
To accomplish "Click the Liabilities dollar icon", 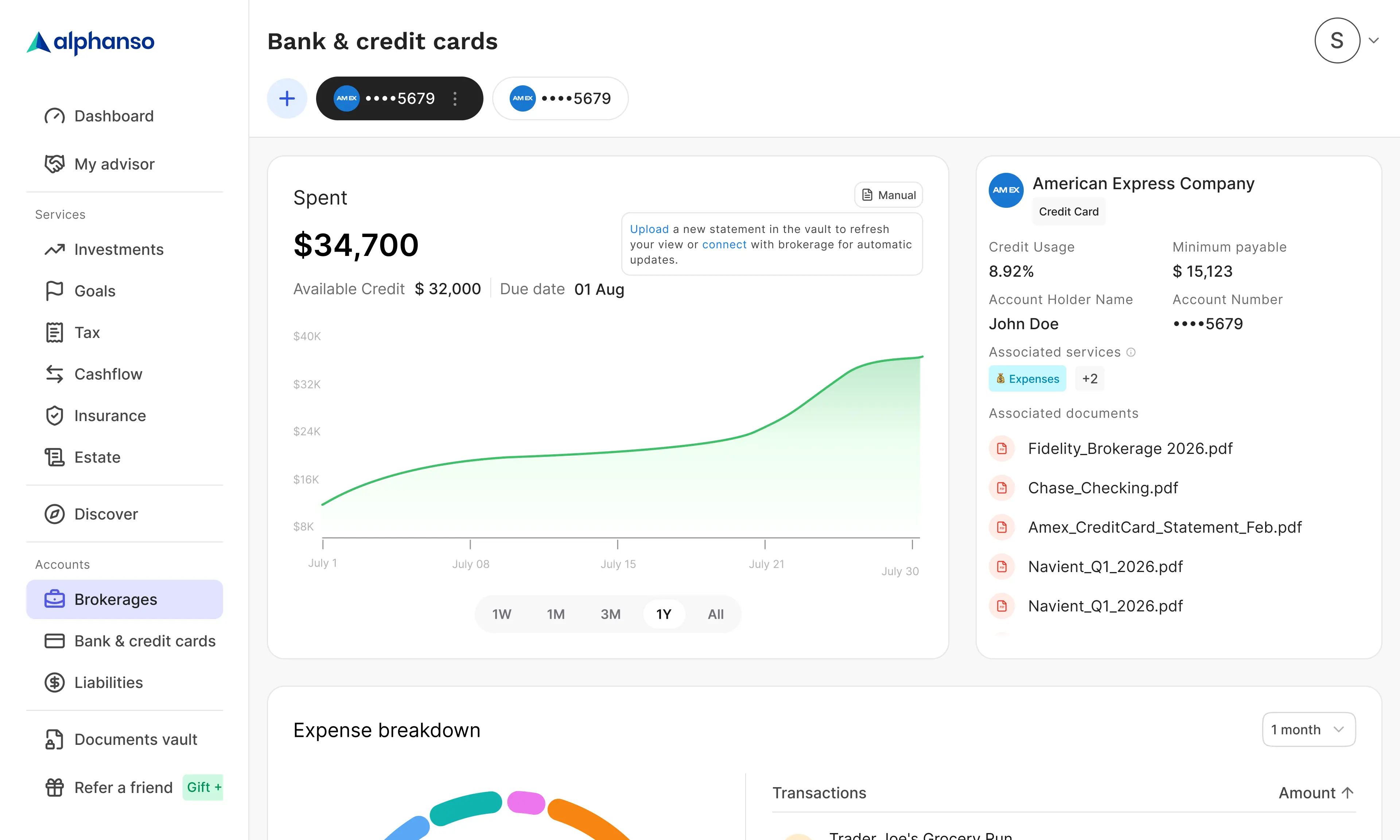I will (54, 682).
